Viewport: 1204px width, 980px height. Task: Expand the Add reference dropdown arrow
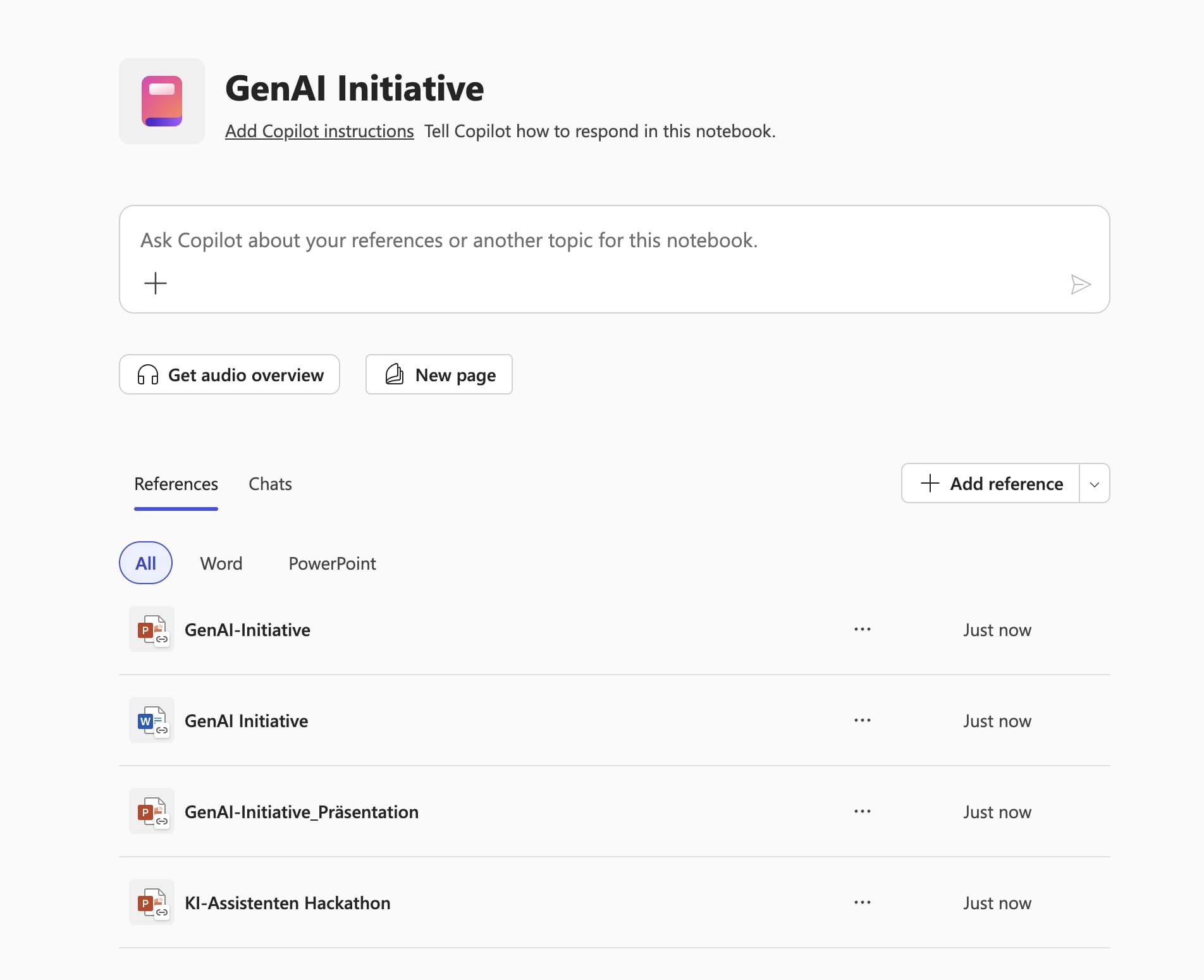1095,484
